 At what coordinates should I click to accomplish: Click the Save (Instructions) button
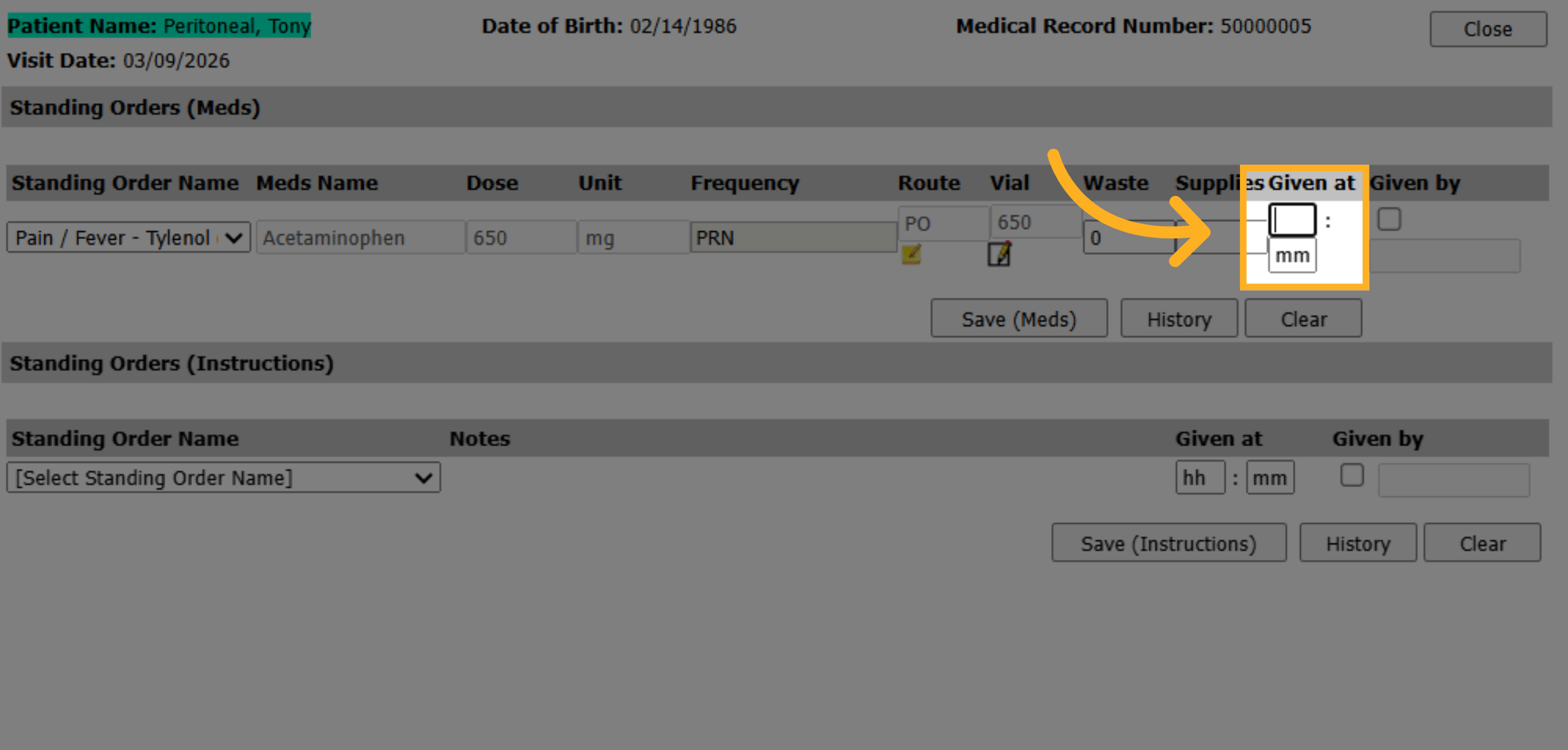[x=1169, y=543]
